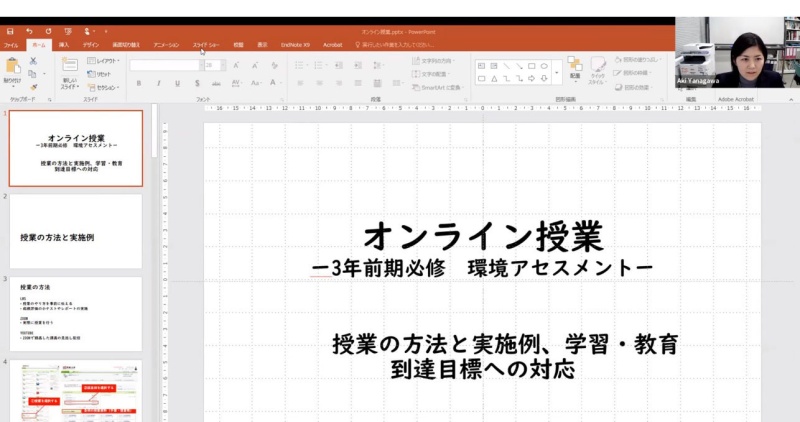Toggle right text alignment

pos(339,83)
